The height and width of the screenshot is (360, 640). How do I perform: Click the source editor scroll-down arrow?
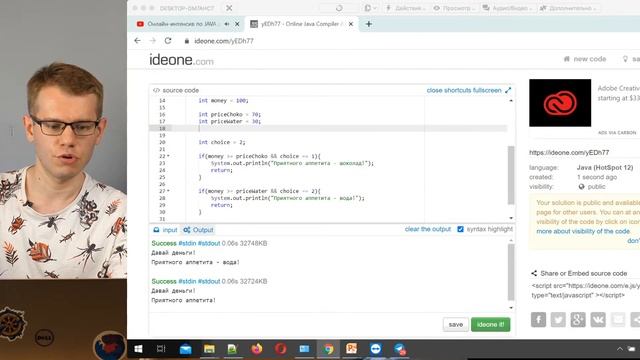[x=511, y=218]
